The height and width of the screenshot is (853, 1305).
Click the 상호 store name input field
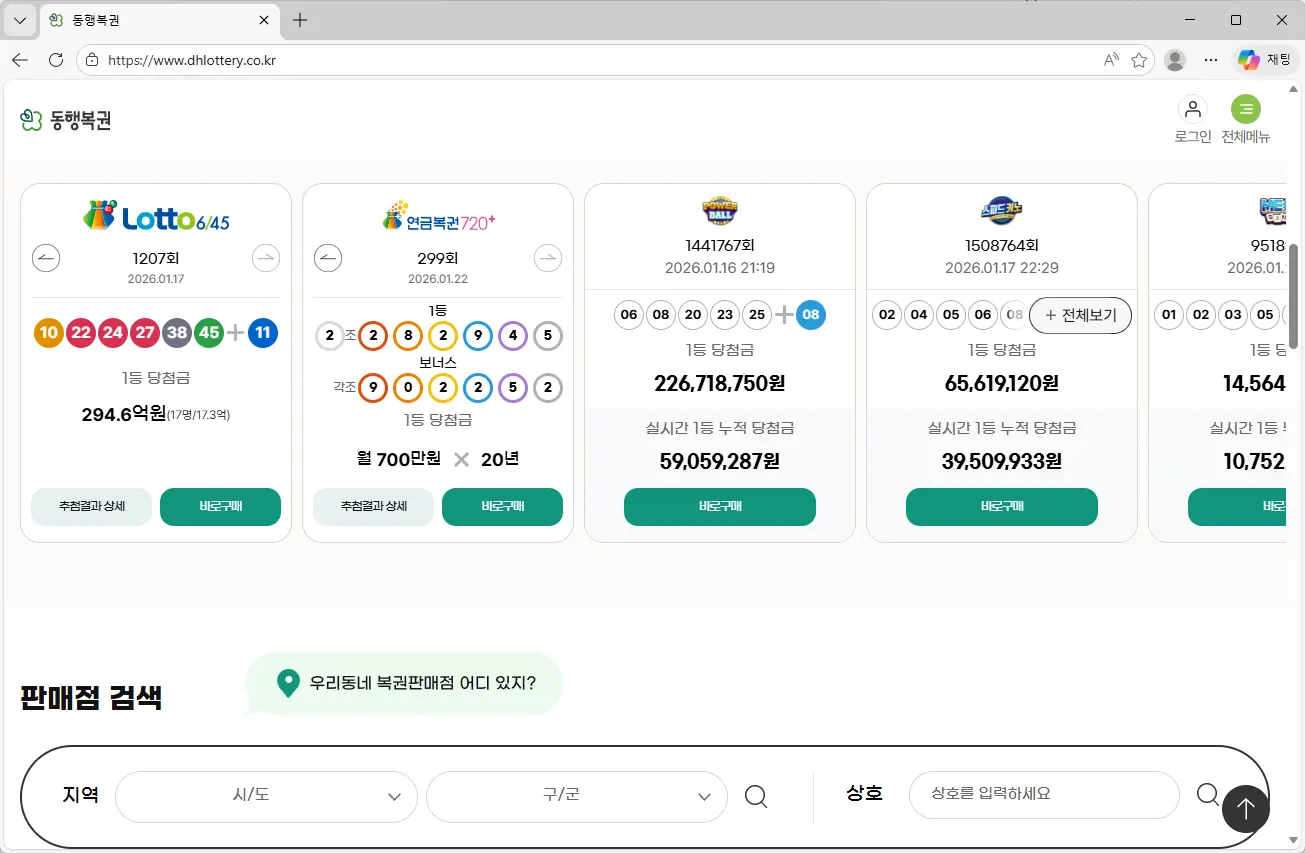pos(1044,794)
